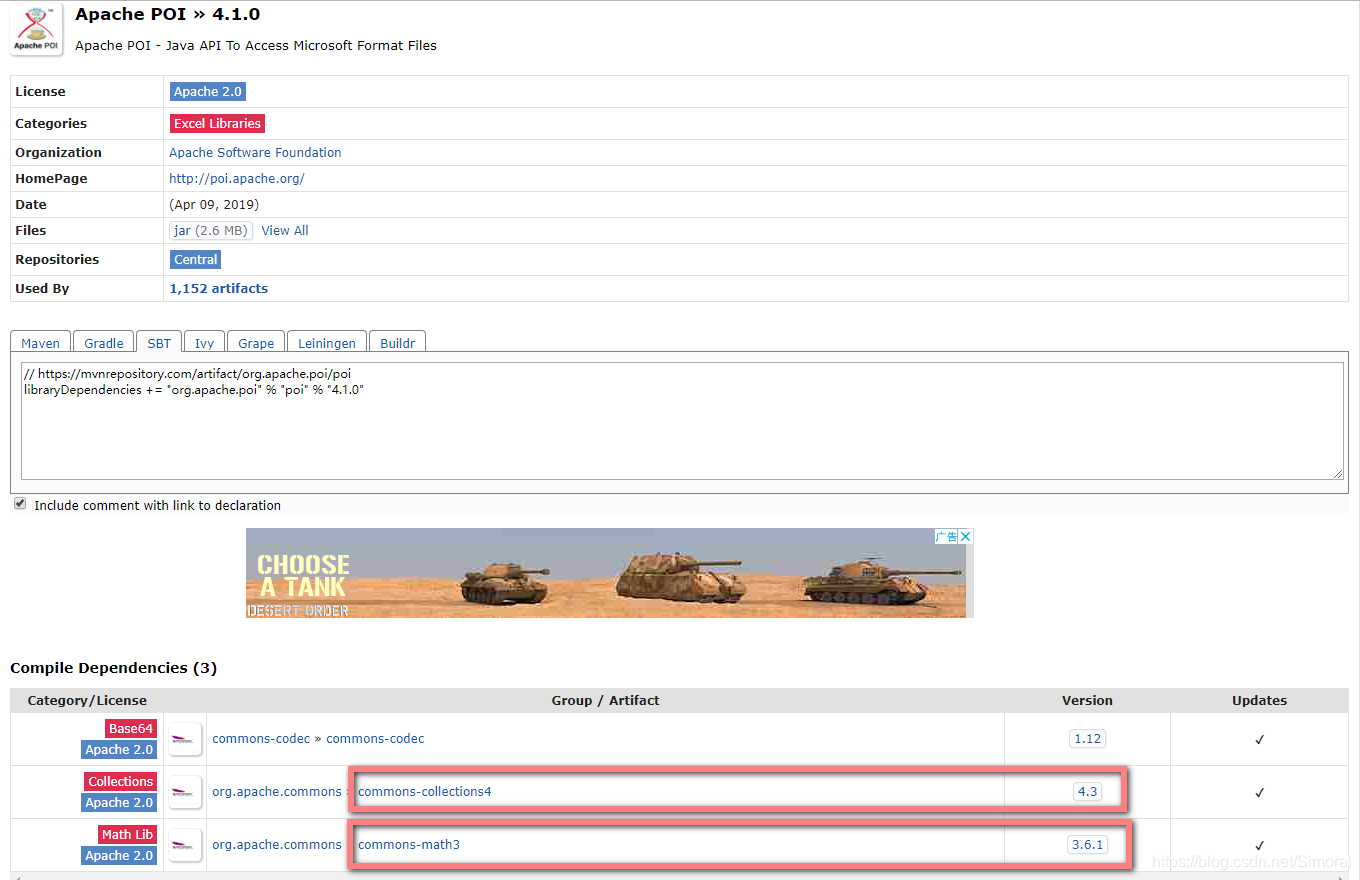
Task: Open the commons-codec artifact link
Action: [x=375, y=739]
